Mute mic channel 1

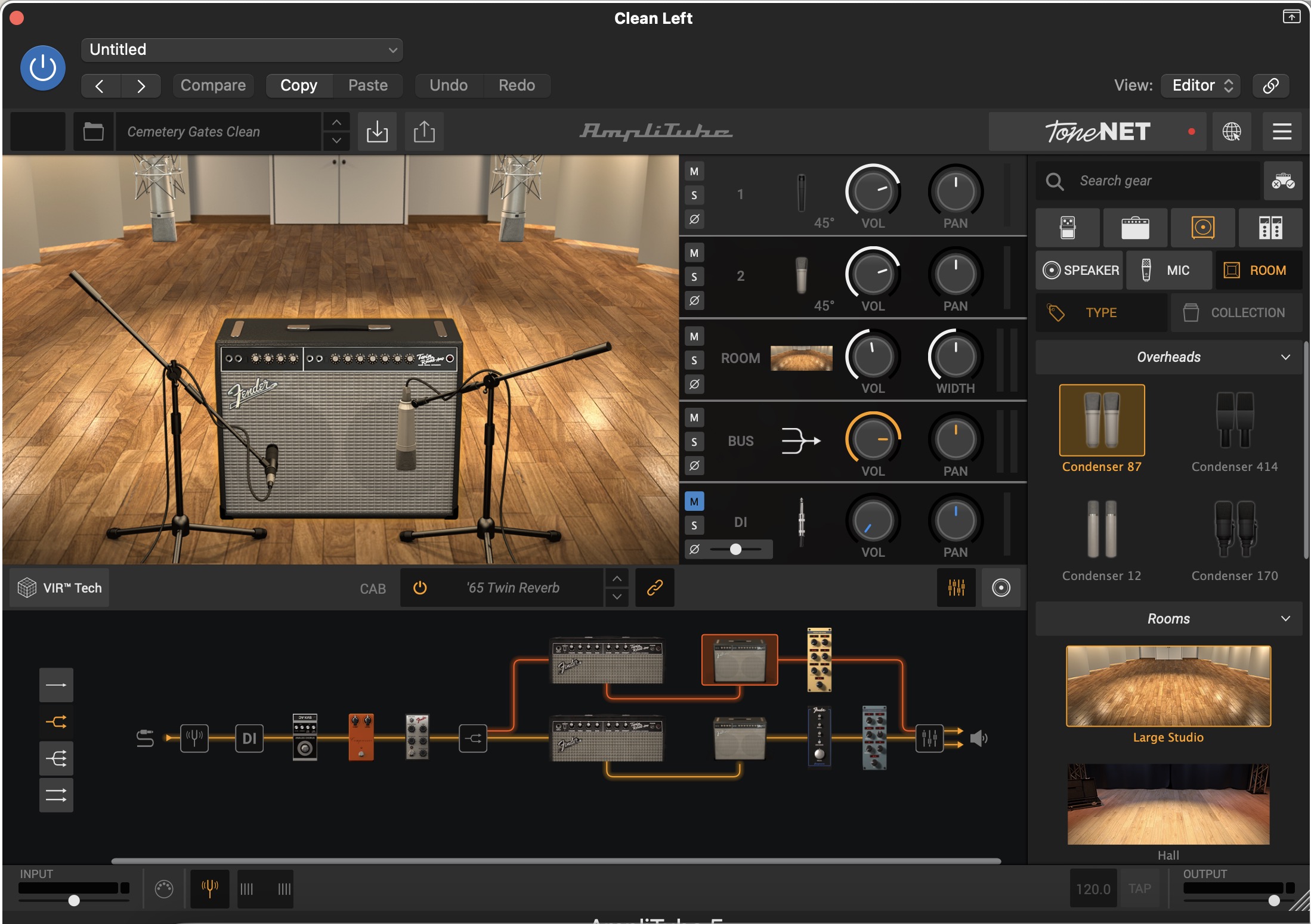coord(694,172)
